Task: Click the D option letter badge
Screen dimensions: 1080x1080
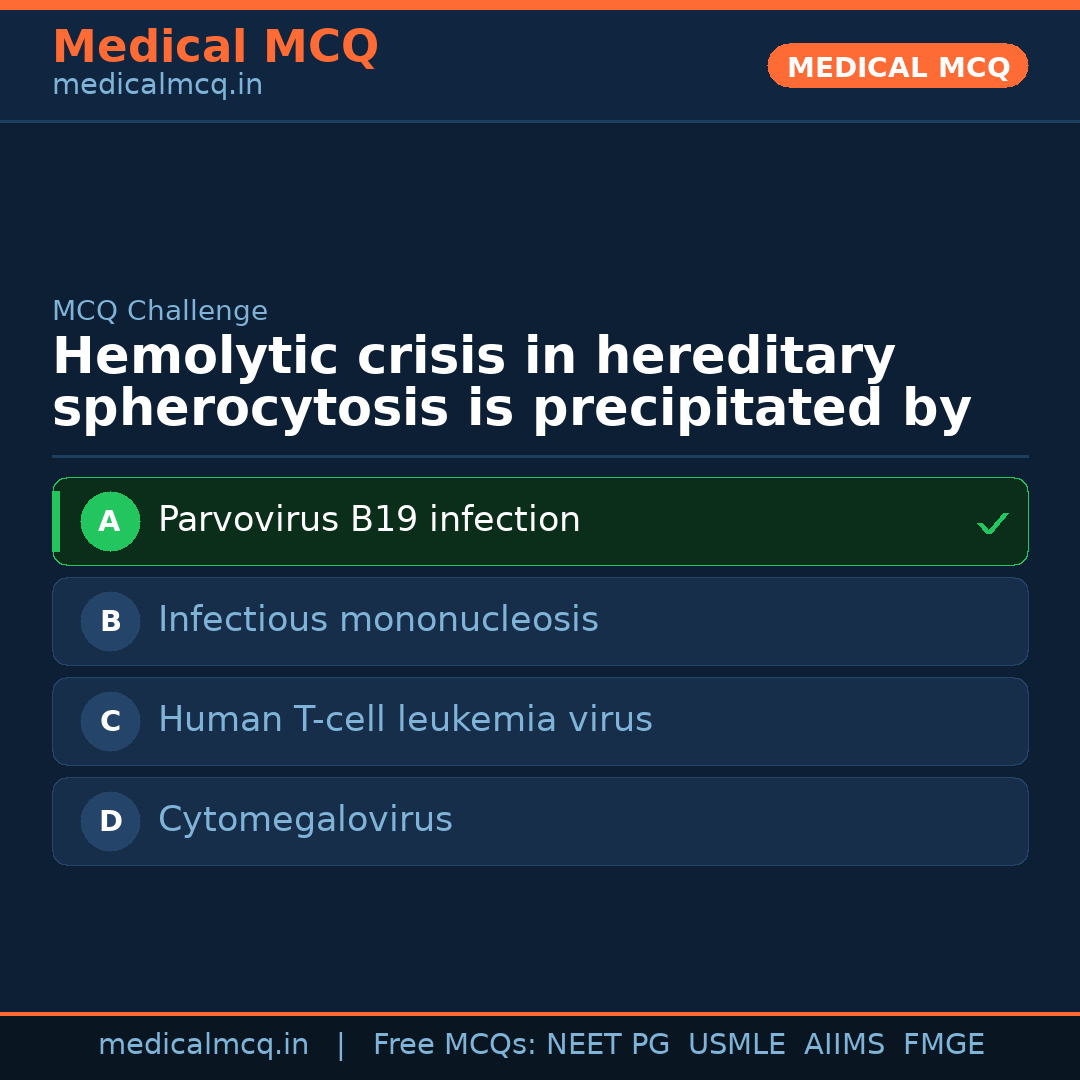Action: click(x=110, y=821)
